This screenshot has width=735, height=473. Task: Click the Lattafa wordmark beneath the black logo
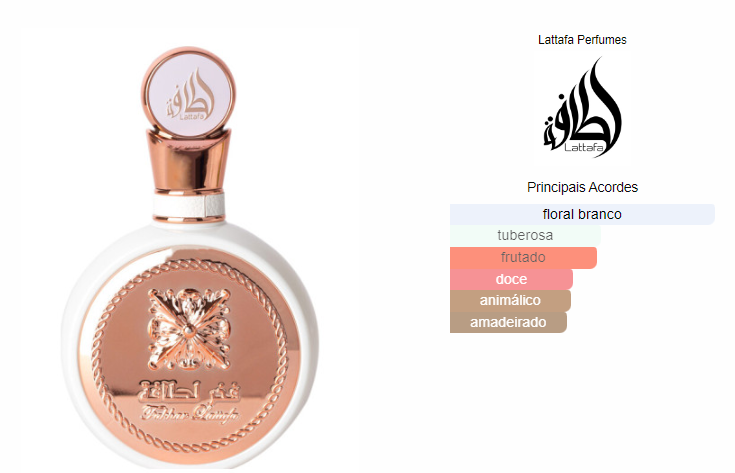coord(584,148)
